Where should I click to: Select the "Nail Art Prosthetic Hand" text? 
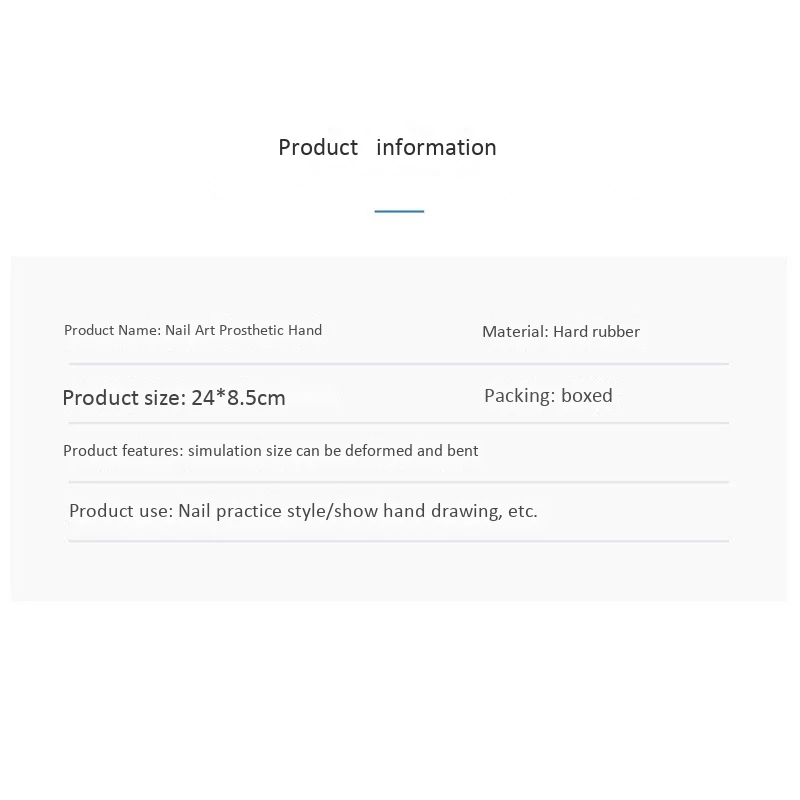(243, 330)
